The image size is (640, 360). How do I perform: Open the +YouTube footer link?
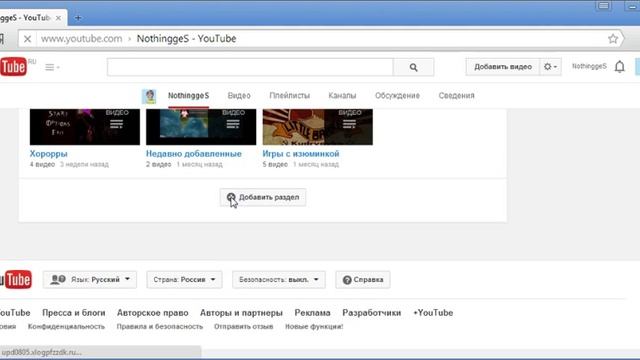tap(433, 313)
